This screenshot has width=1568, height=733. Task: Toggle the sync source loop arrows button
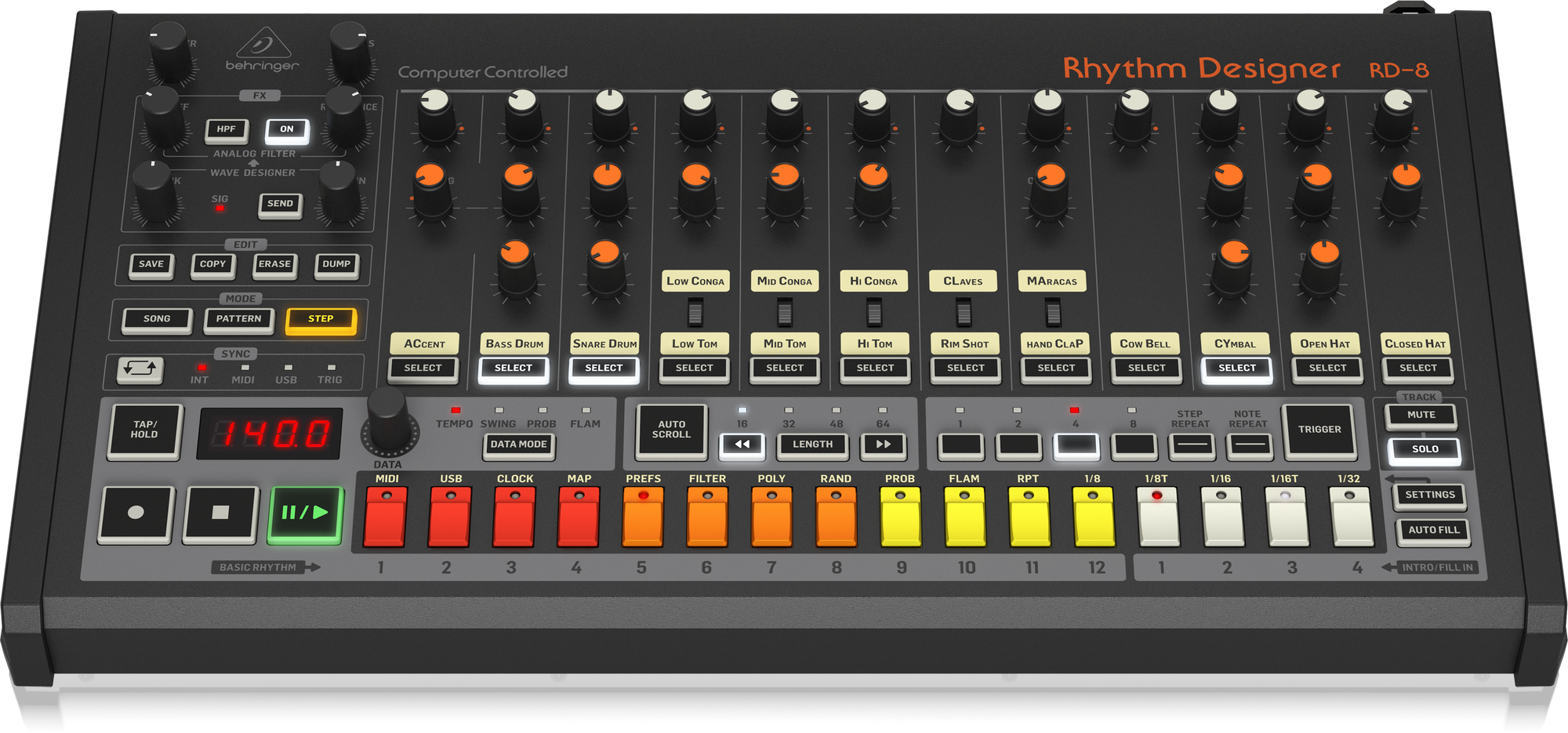point(140,368)
